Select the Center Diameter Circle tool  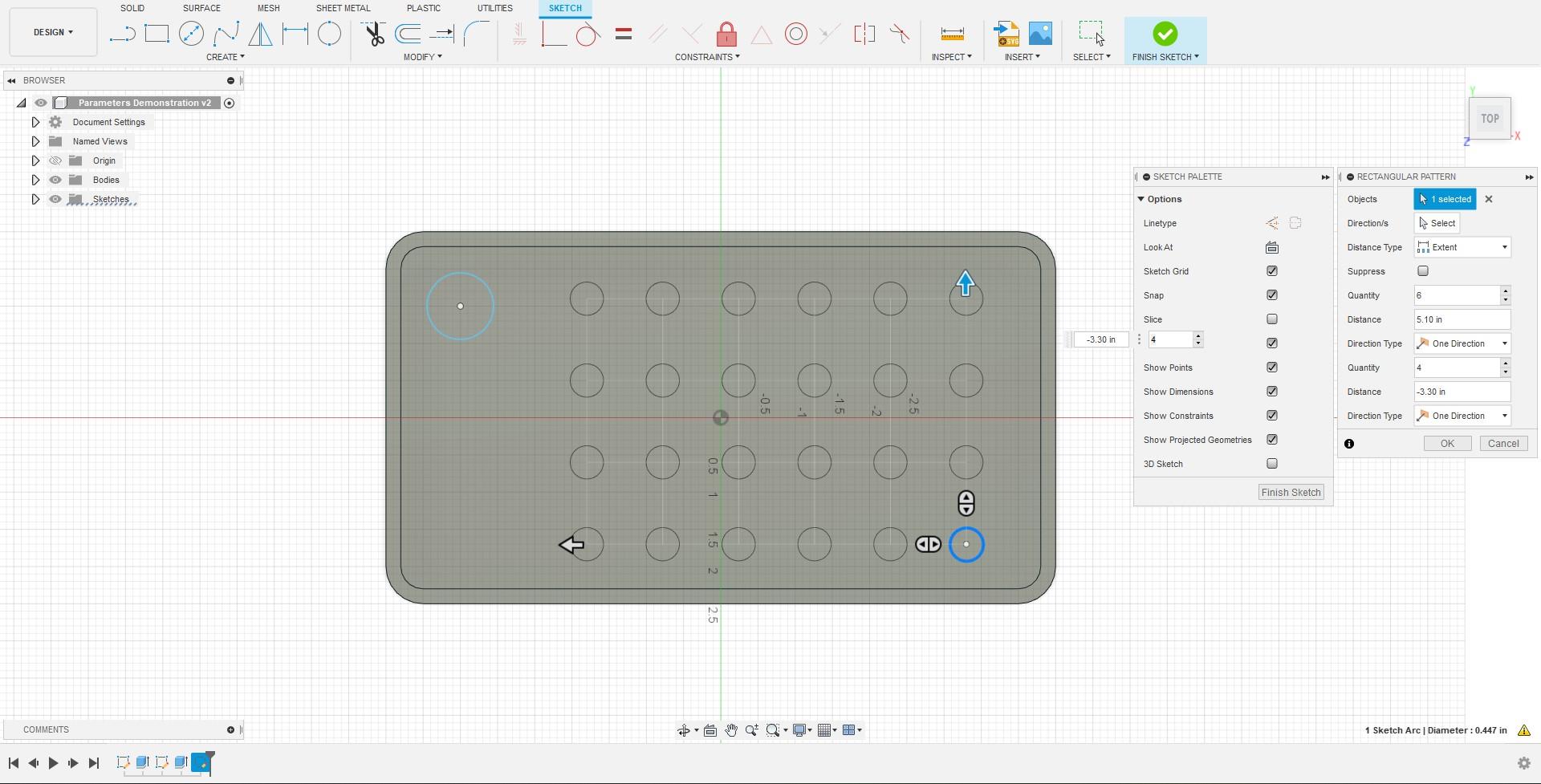(191, 34)
